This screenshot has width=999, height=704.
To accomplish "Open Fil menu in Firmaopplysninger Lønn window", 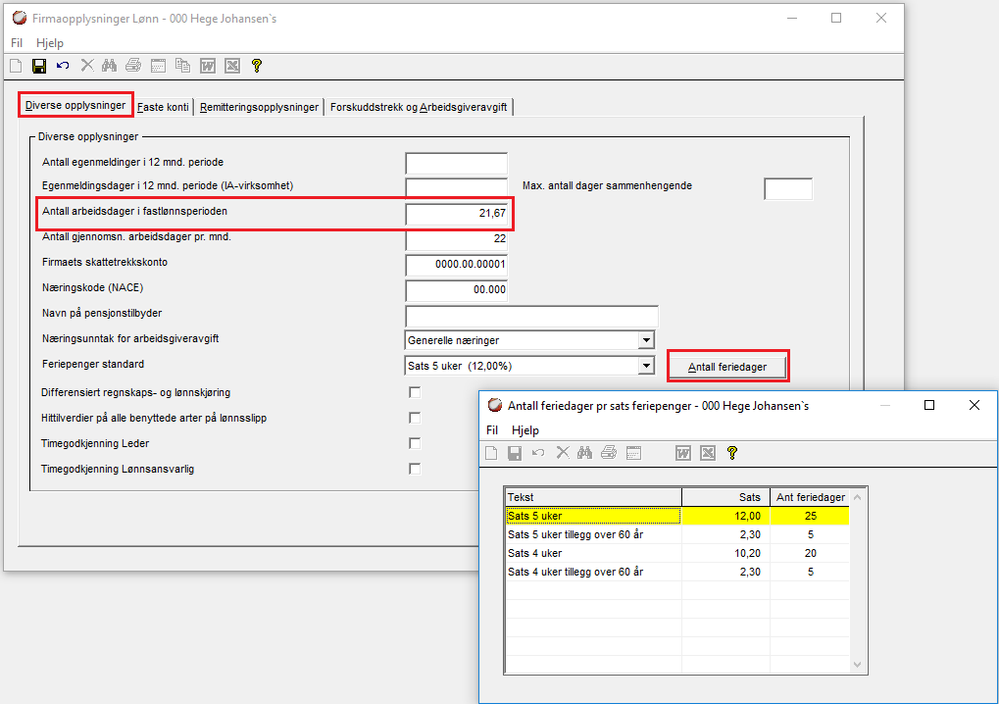I will tap(16, 43).
